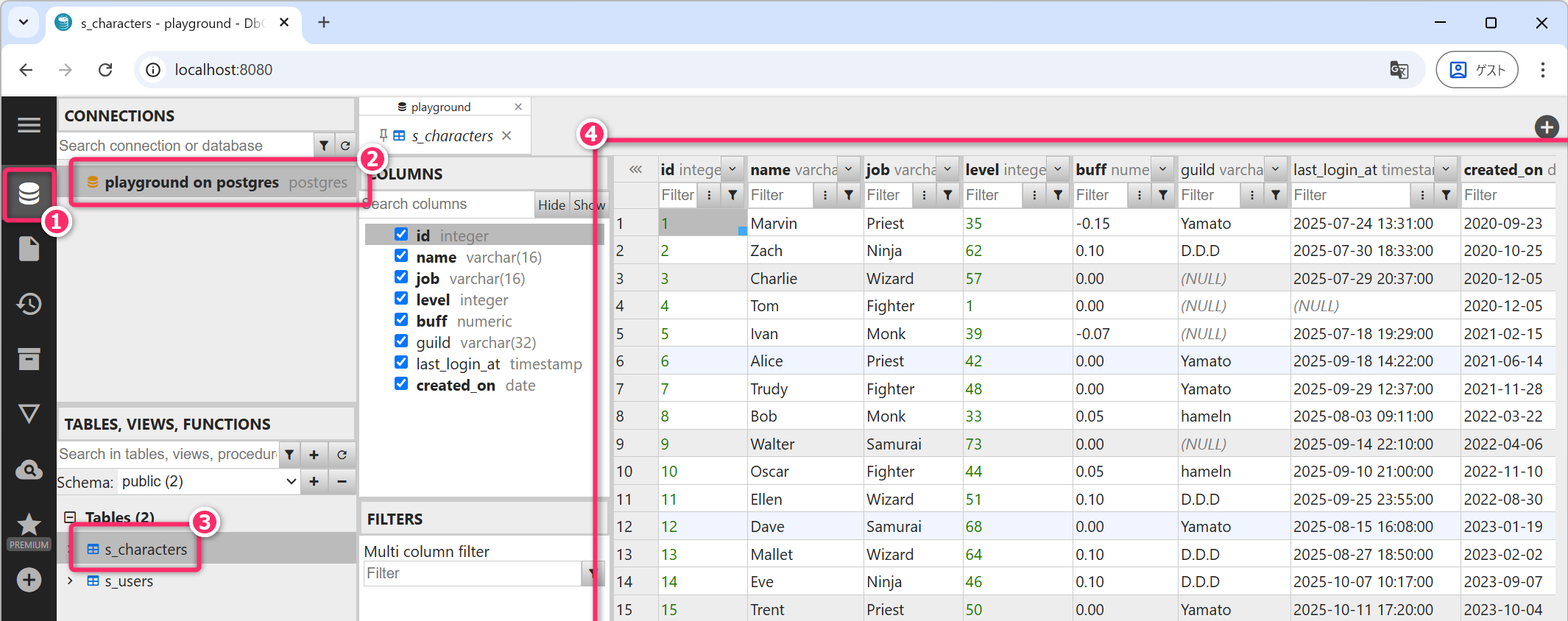Switch to the s_characters tab

click(x=451, y=136)
